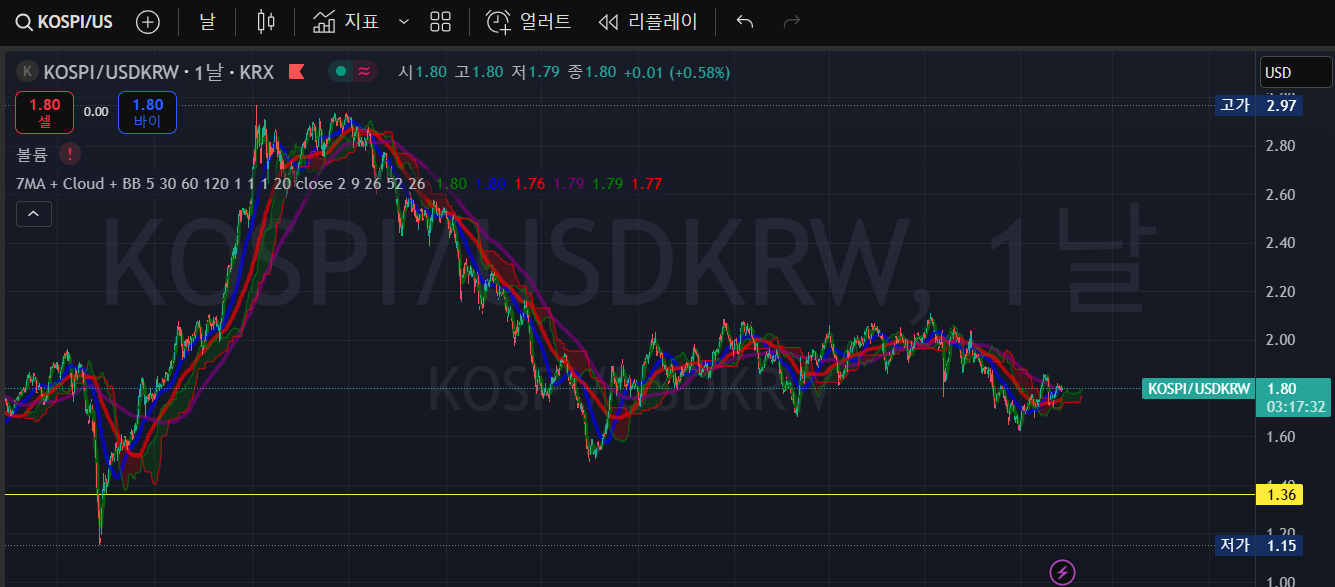Open the 날 timeframe interval menu
The width and height of the screenshot is (1335, 587).
(x=207, y=22)
